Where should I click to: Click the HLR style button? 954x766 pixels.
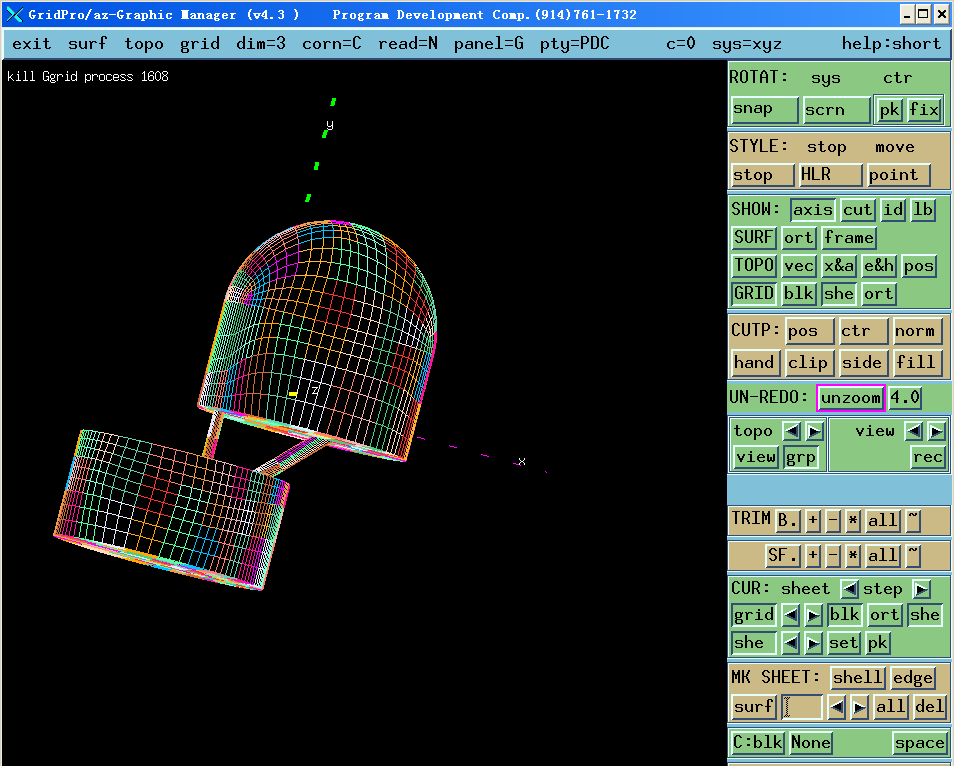tap(829, 175)
